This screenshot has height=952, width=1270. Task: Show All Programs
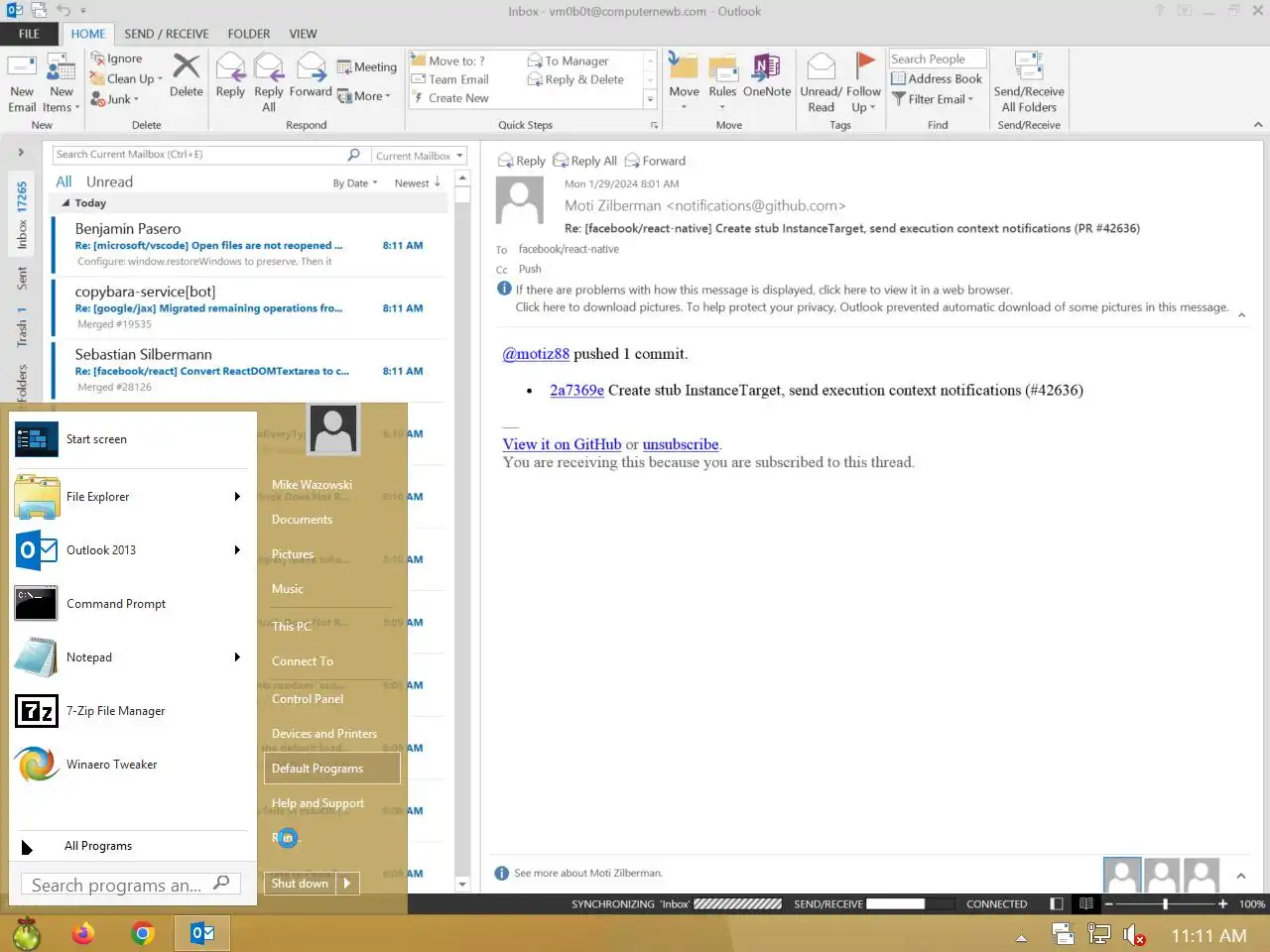[133, 846]
